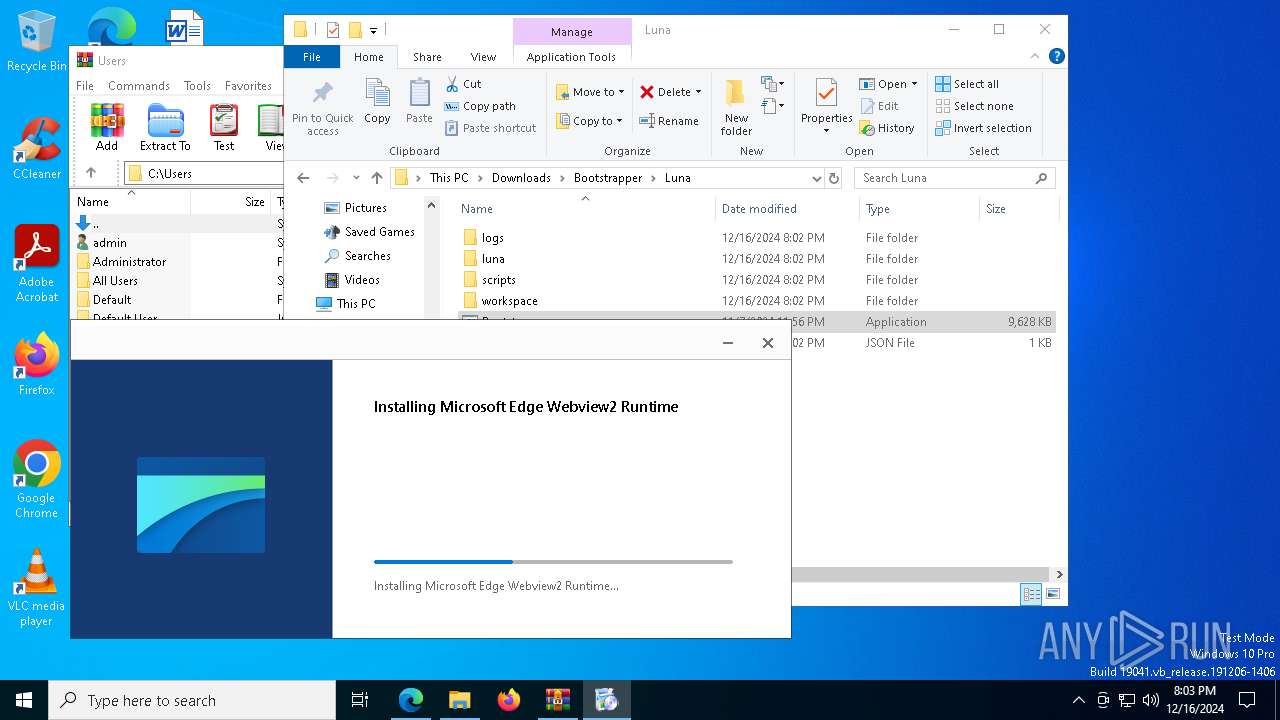Image resolution: width=1280 pixels, height=720 pixels.
Task: Create a New folder
Action: (736, 108)
